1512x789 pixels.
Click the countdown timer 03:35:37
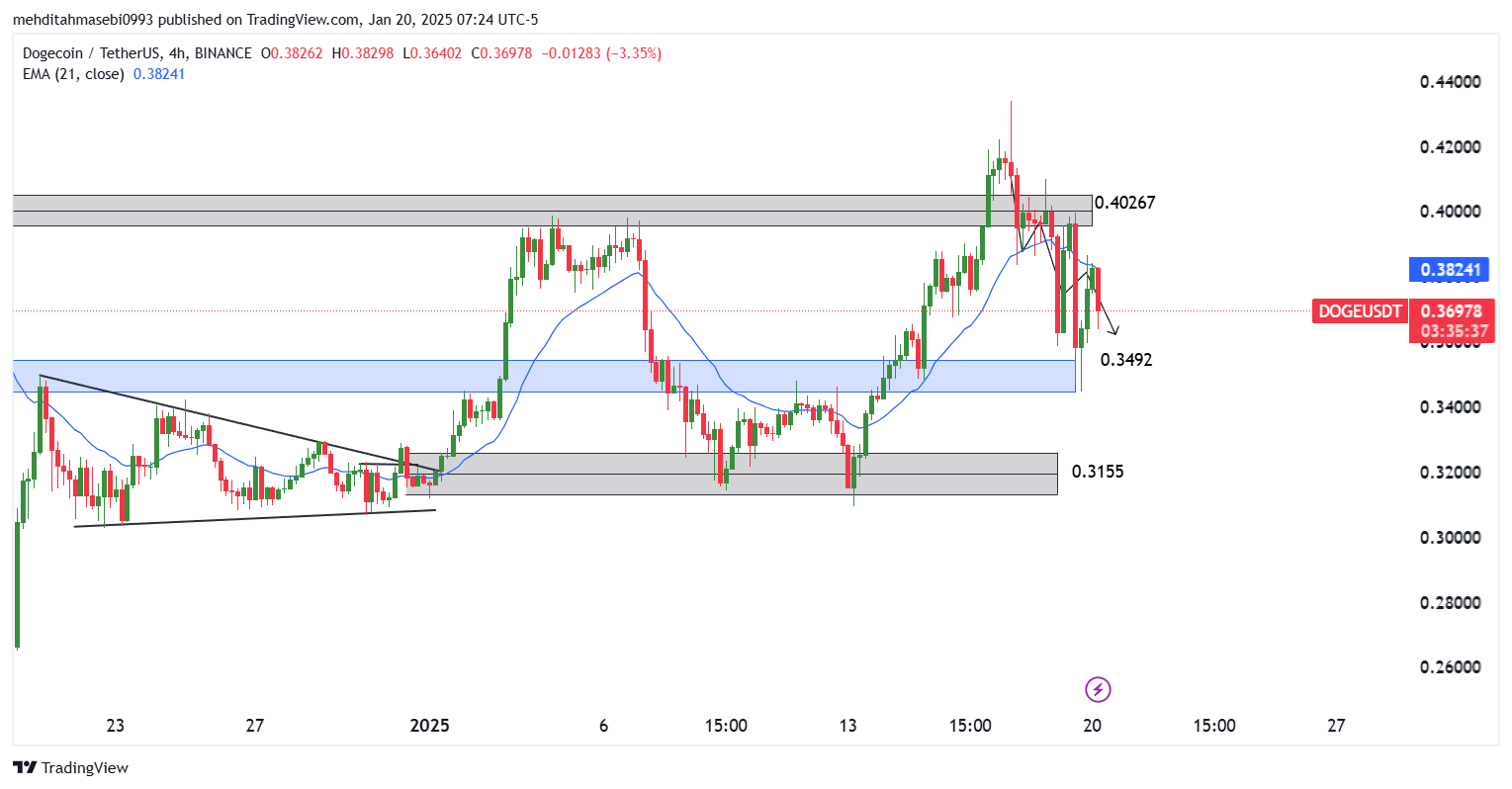pos(1454,331)
